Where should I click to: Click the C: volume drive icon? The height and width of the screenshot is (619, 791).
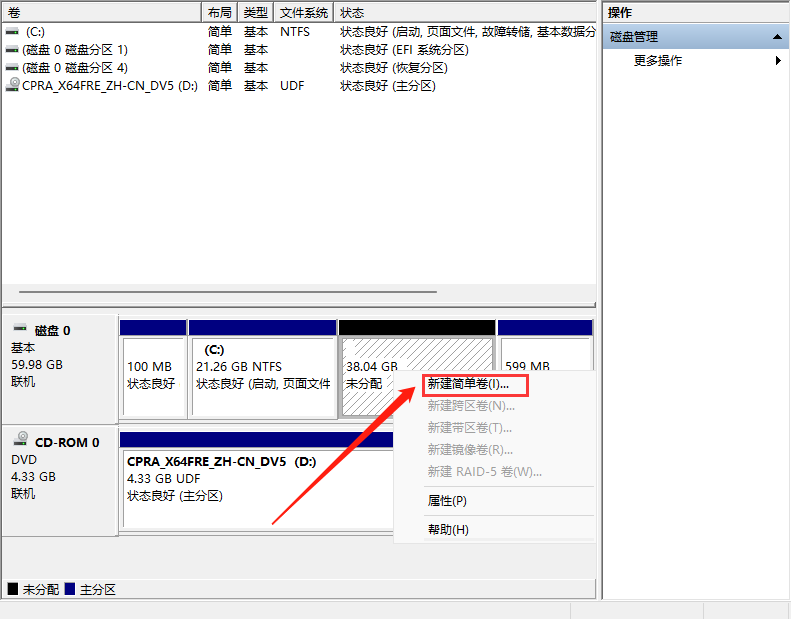[x=12, y=32]
